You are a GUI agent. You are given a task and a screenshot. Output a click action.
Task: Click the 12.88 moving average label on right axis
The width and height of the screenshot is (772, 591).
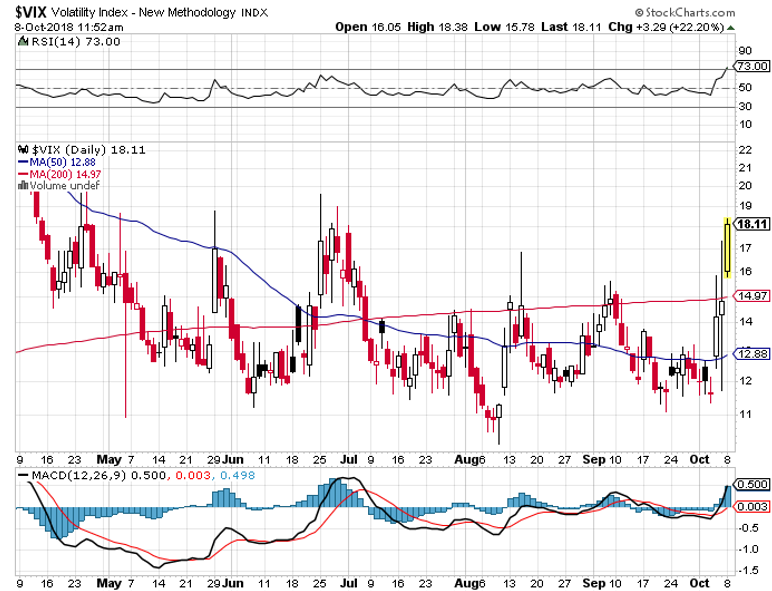[749, 353]
